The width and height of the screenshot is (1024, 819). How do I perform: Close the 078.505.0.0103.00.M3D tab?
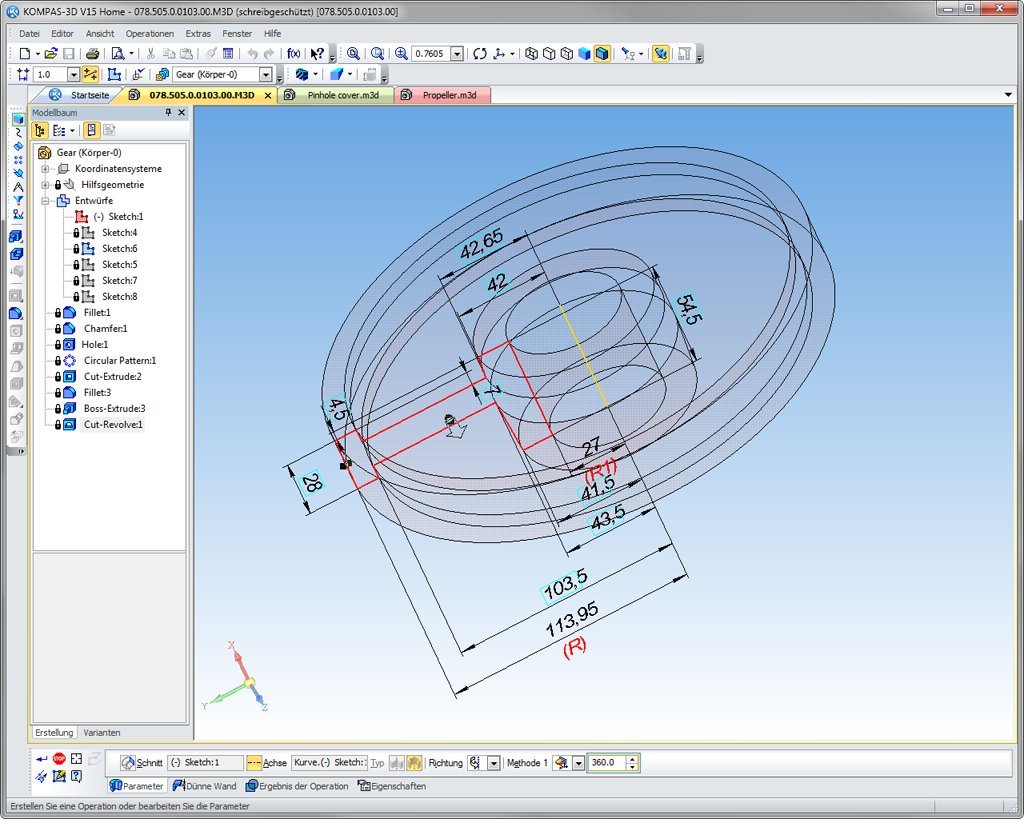pos(268,95)
